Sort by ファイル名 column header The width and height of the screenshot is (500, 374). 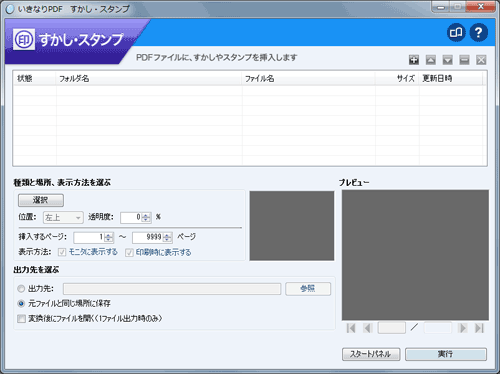[x=308, y=79]
